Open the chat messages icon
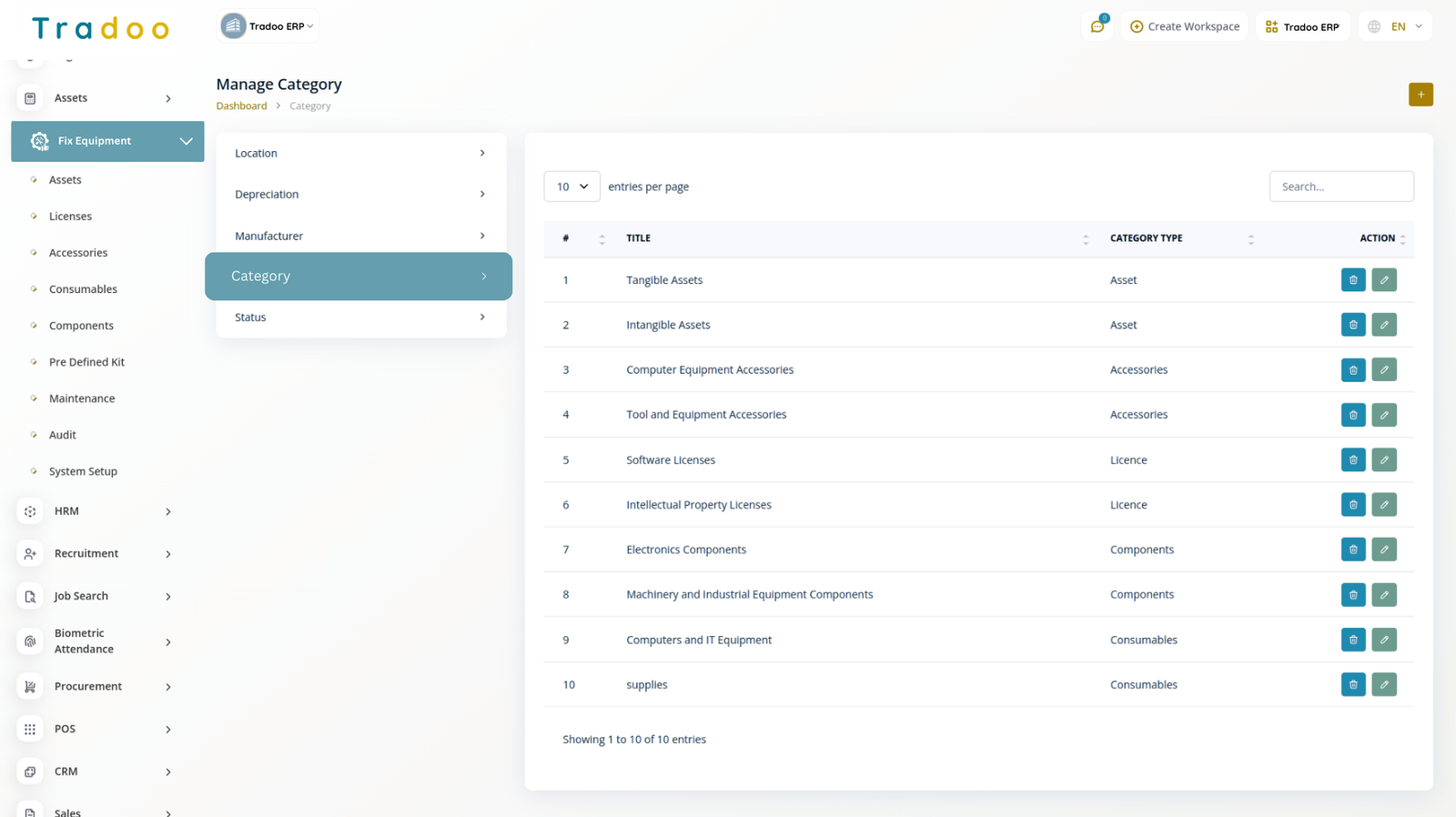The width and height of the screenshot is (1456, 817). tap(1097, 26)
